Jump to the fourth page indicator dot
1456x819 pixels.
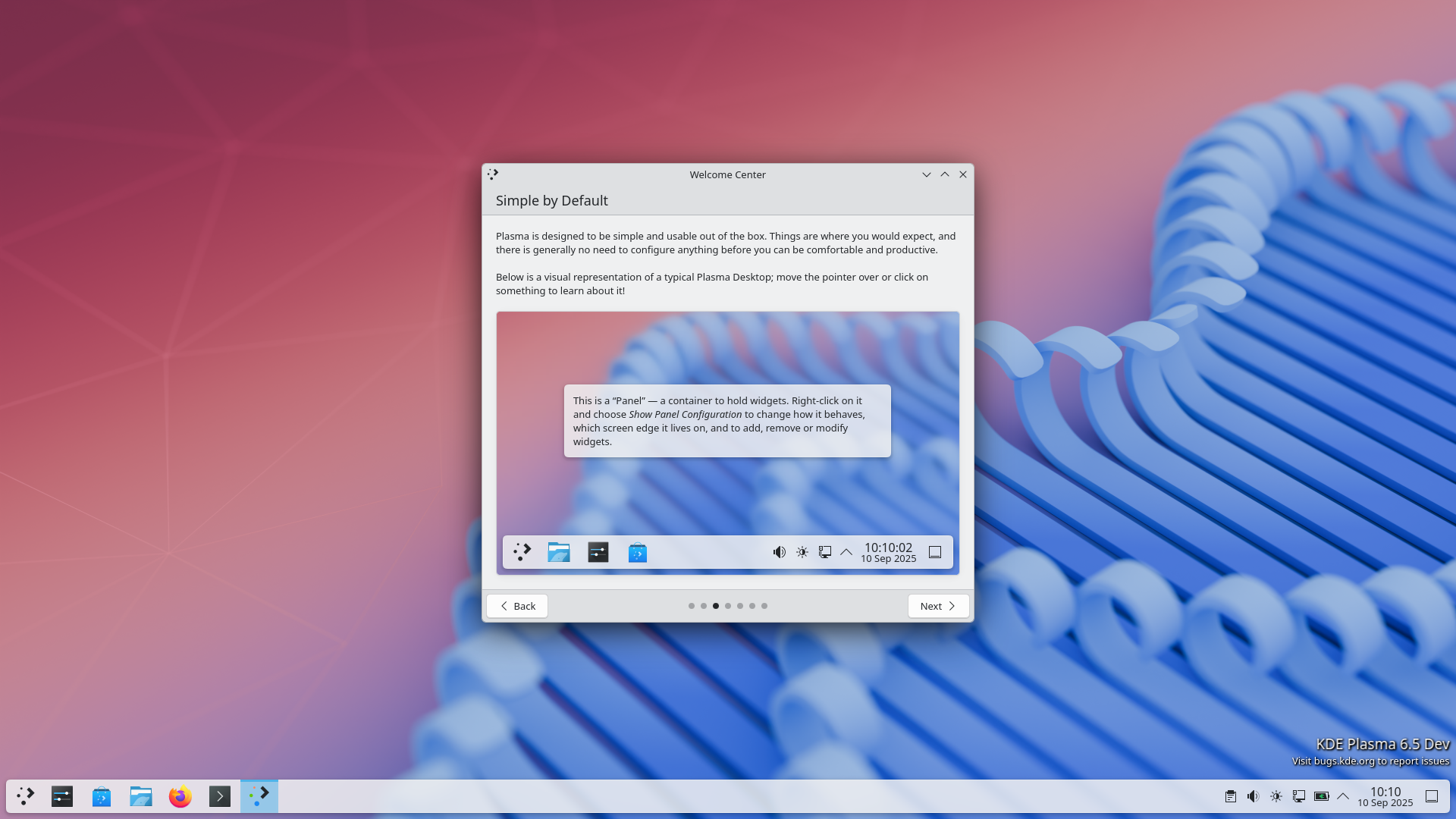coord(728,606)
